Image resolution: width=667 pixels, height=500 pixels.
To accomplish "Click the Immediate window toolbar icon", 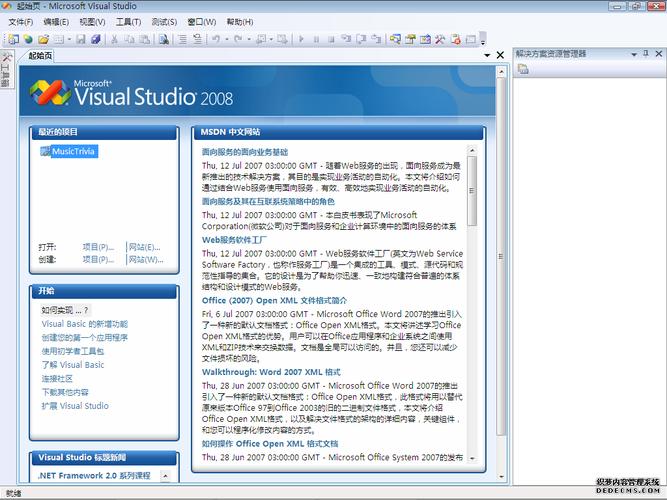I will tap(470, 39).
